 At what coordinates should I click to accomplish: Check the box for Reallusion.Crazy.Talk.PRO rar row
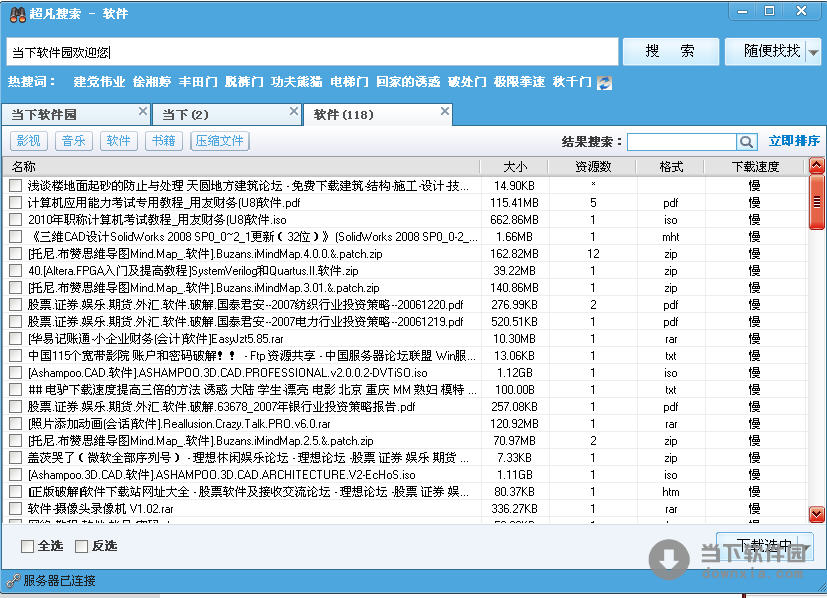click(16, 423)
